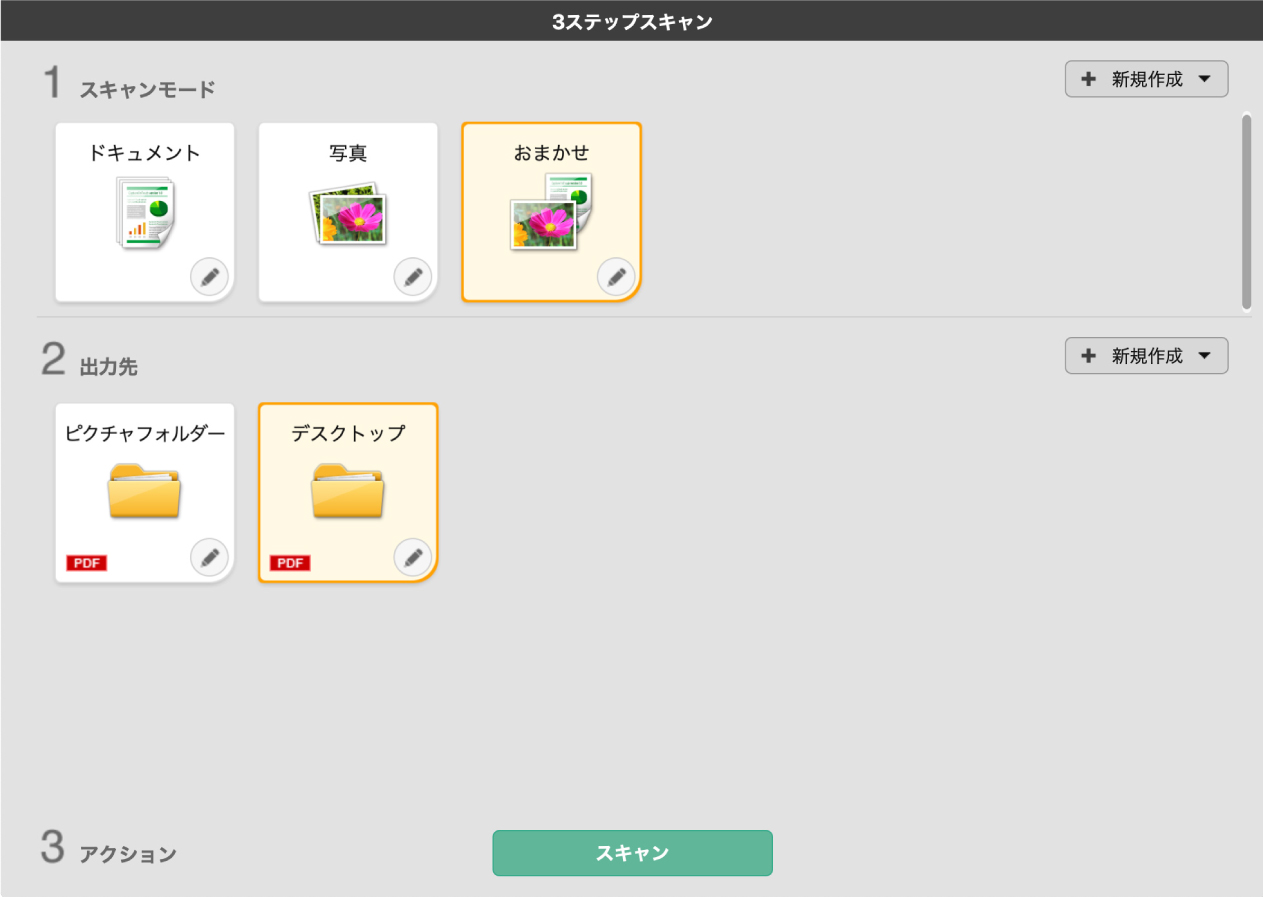Click the document pages icon in ドキュメント
Screen dimensions: 1263x897
click(146, 214)
